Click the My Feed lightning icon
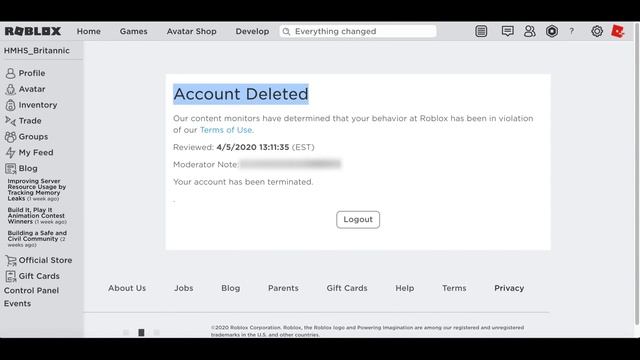Image resolution: width=640 pixels, height=360 pixels. 11,153
